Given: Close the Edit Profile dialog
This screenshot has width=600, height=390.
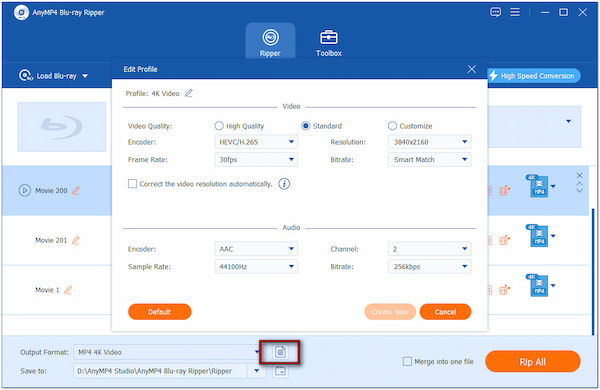Looking at the screenshot, I should pos(471,69).
